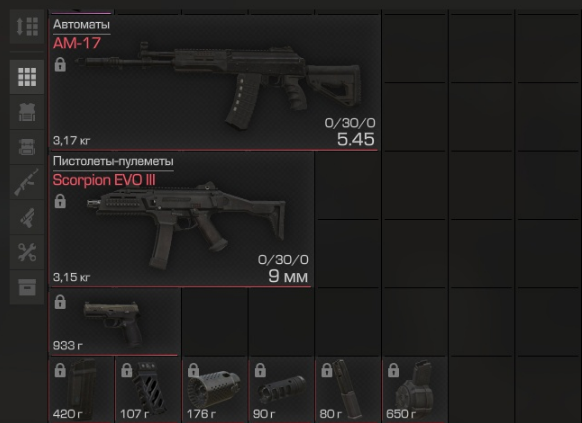Screen dimensions: 582x423
Task: Select the 90 g muzzle brake
Action: click(x=281, y=390)
